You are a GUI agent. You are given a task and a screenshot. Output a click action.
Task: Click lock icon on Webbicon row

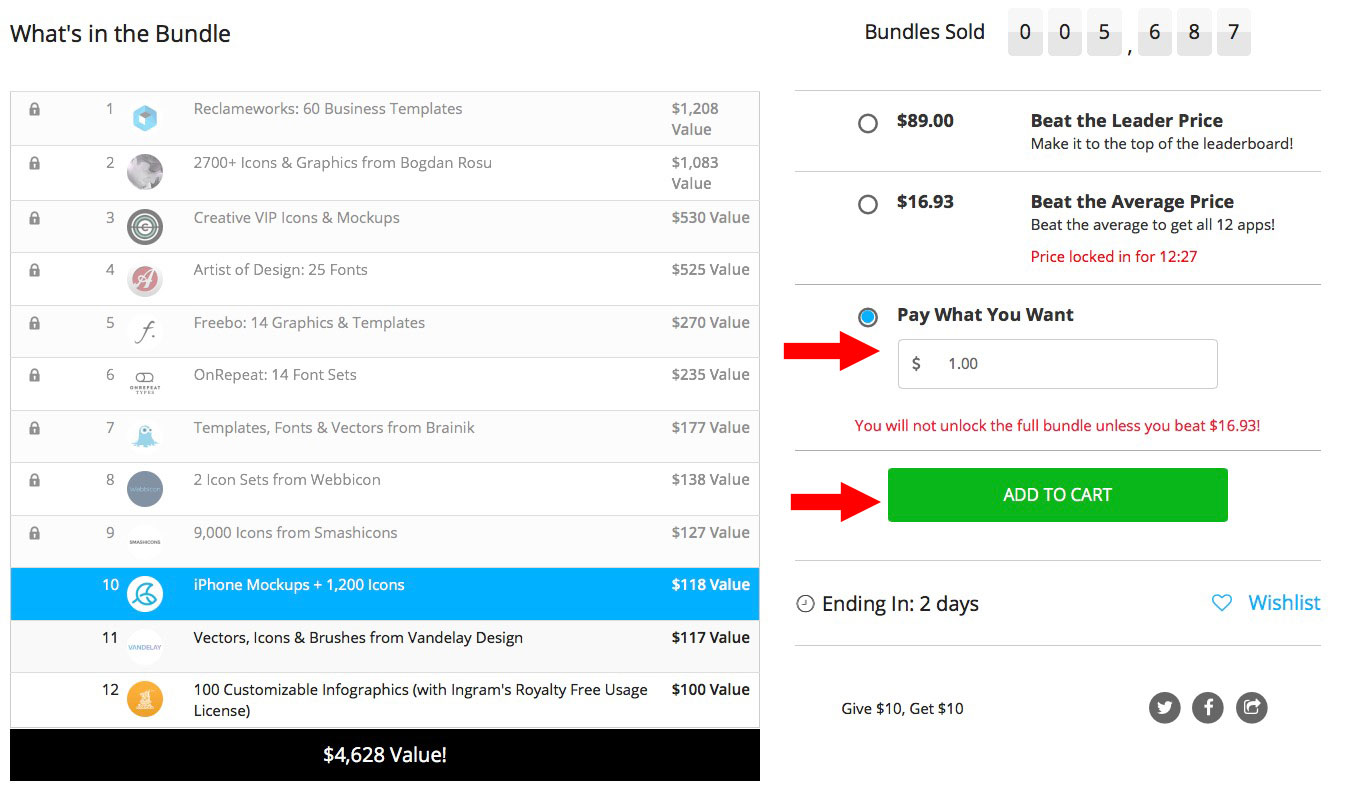click(35, 480)
